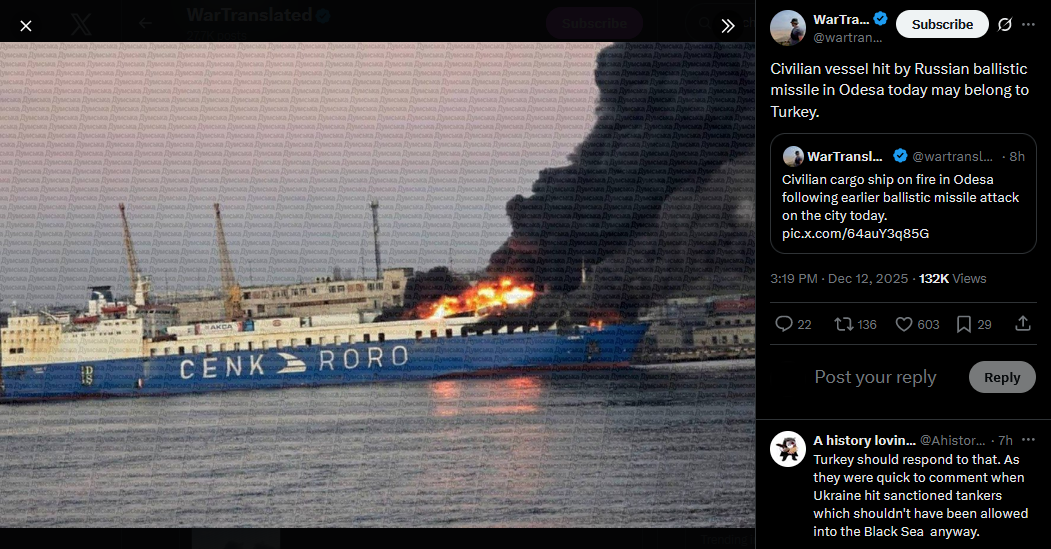The image size is (1051, 549).
Task: Open the post timestamp 3:19 PM Dec 12
Action: pyautogui.click(x=839, y=278)
